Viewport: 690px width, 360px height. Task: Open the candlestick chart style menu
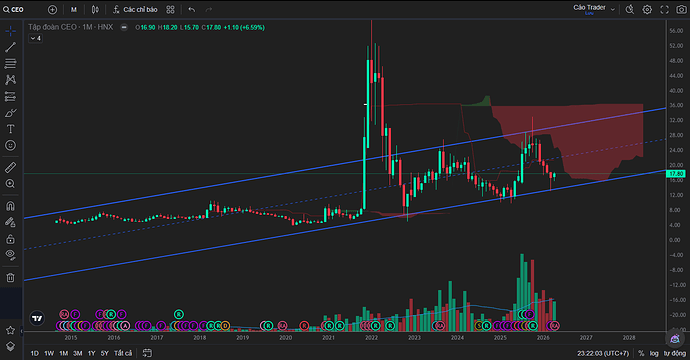[x=95, y=9]
